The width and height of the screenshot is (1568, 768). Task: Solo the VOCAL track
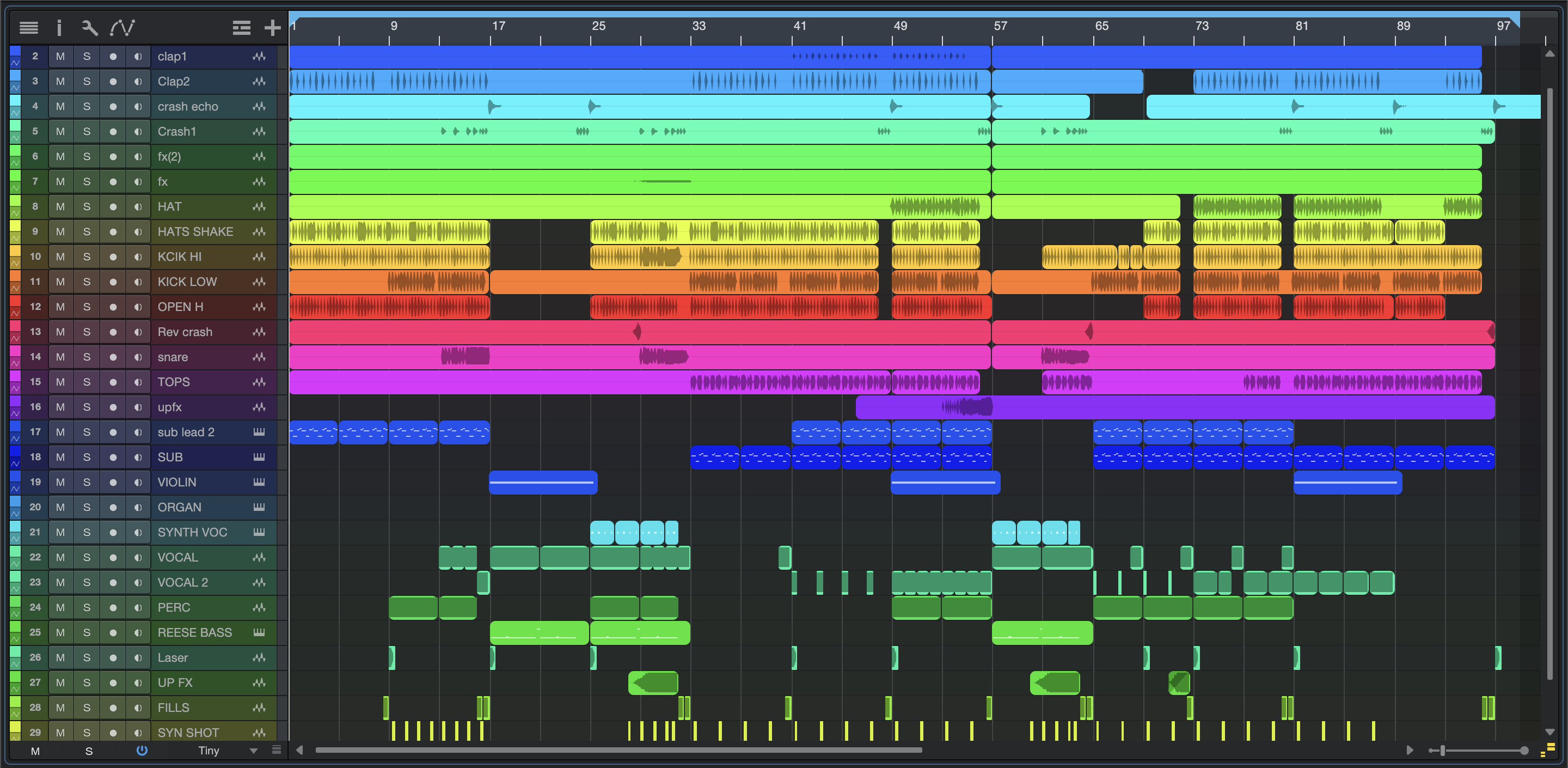87,557
